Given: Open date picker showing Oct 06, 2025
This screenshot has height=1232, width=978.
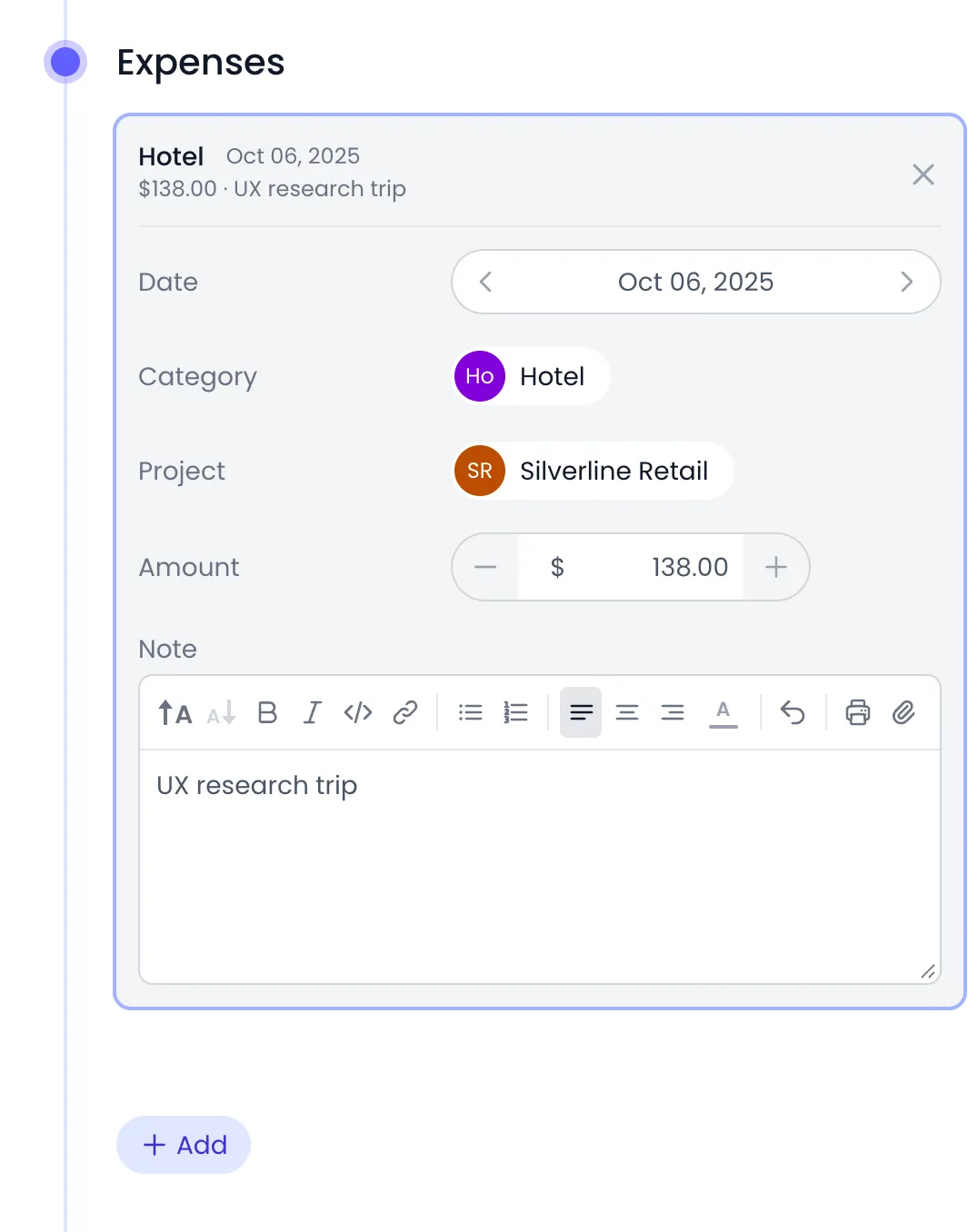Looking at the screenshot, I should click(x=695, y=282).
